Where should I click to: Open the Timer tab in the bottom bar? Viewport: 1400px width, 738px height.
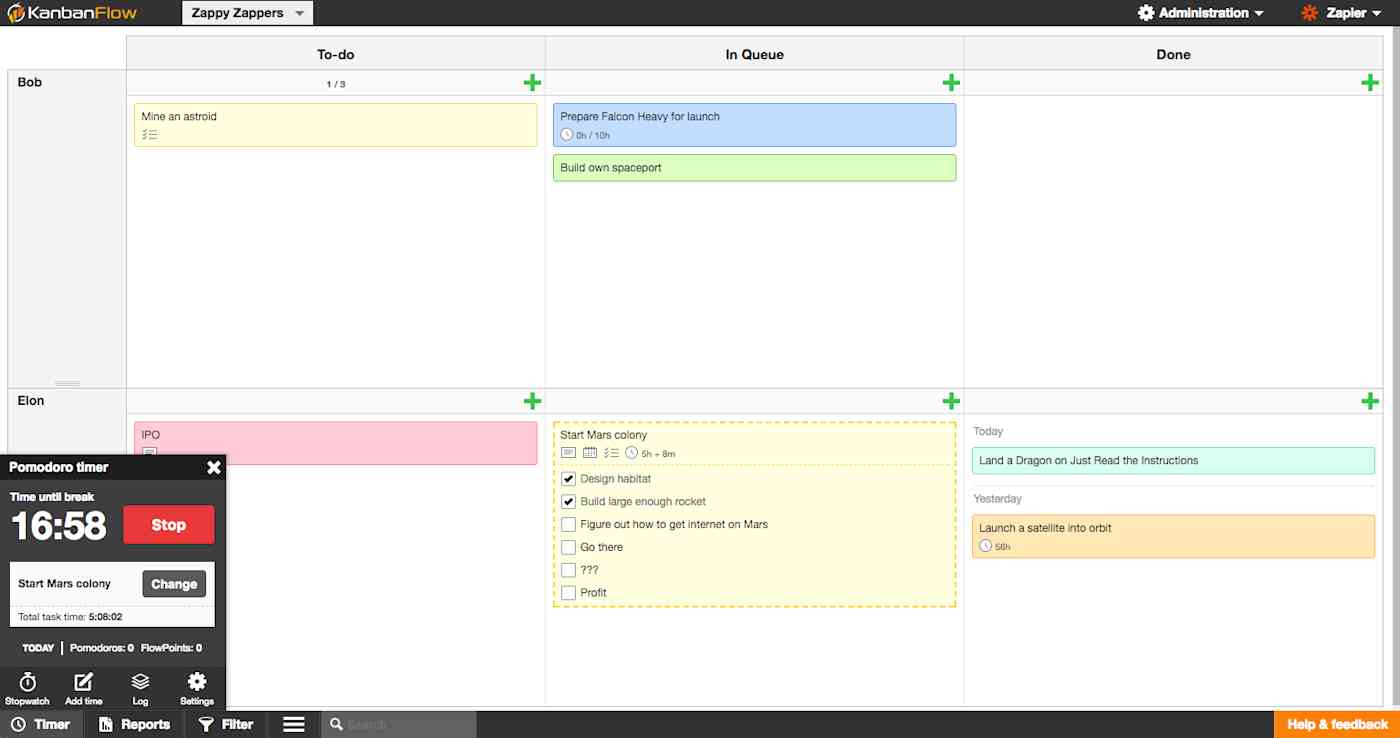coord(41,723)
